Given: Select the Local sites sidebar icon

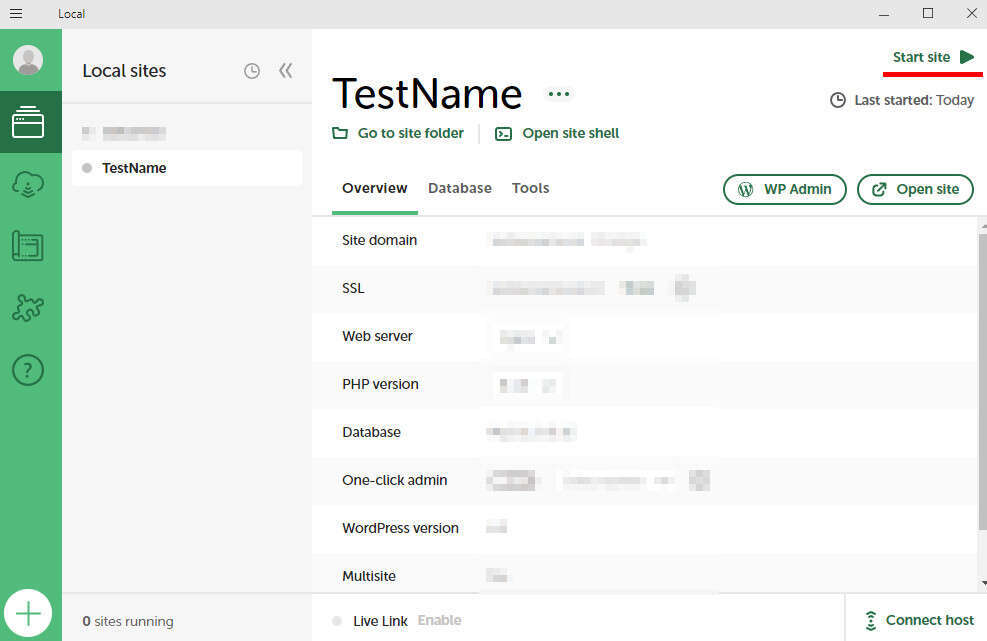Looking at the screenshot, I should (28, 122).
